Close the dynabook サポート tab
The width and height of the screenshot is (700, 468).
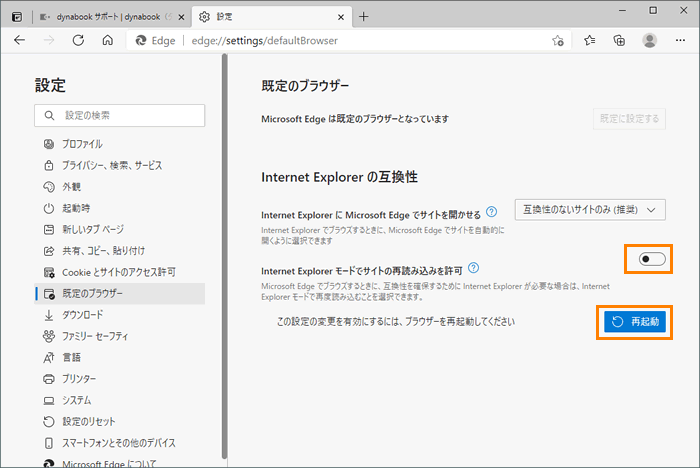pyautogui.click(x=181, y=17)
